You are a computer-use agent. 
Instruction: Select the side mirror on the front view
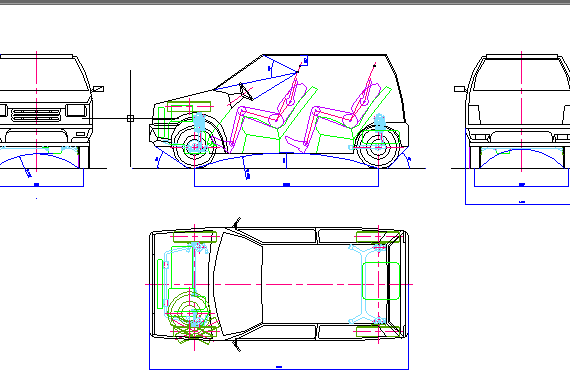(98, 89)
